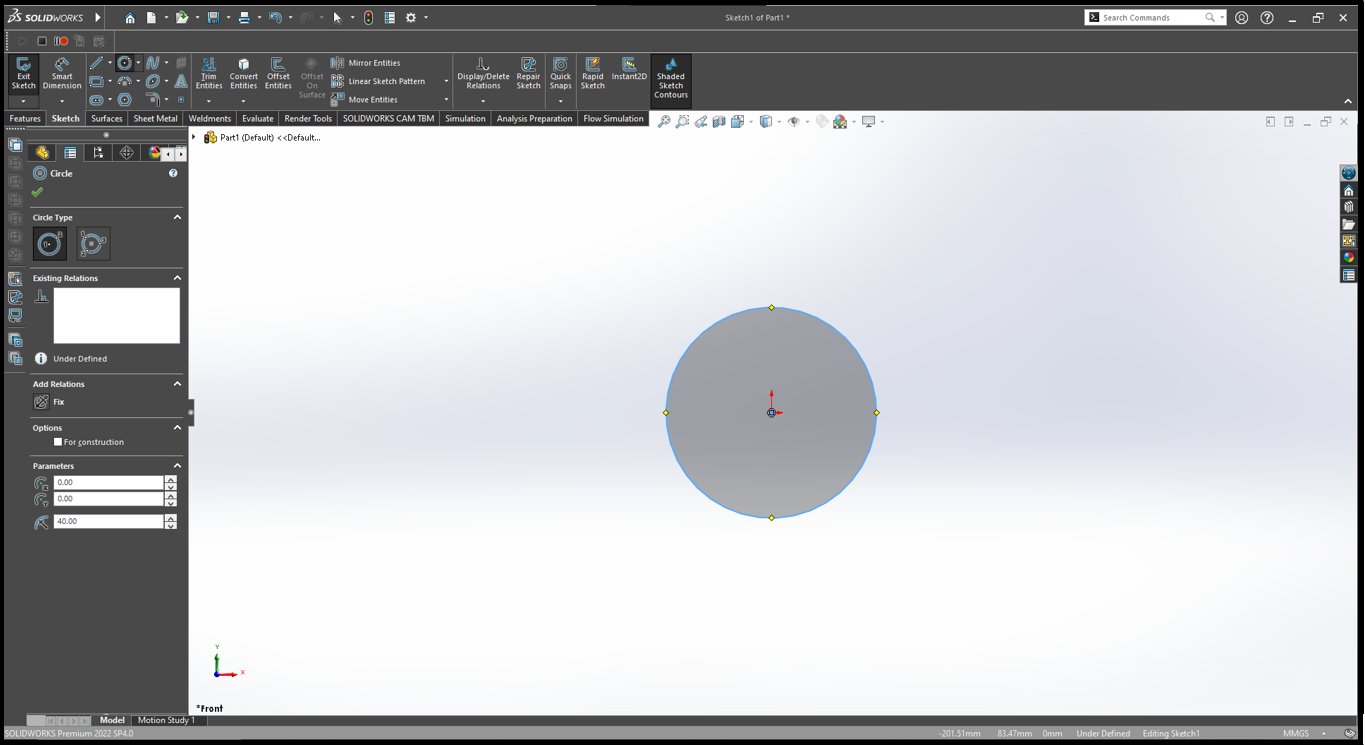Open the Sheet Metal tab
1365x745 pixels.
(x=155, y=119)
